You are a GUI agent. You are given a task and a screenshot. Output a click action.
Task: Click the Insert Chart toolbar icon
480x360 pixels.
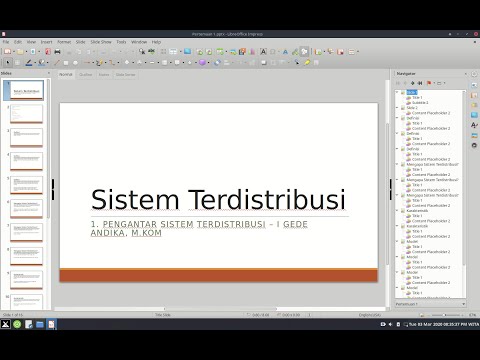252,52
